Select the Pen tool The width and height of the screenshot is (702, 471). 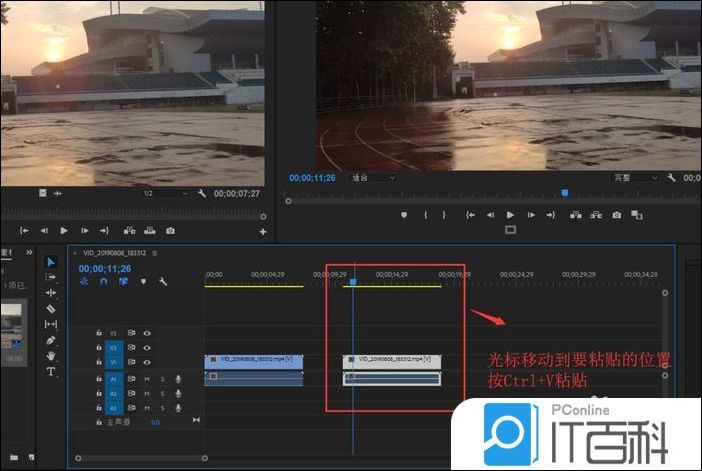[51, 340]
